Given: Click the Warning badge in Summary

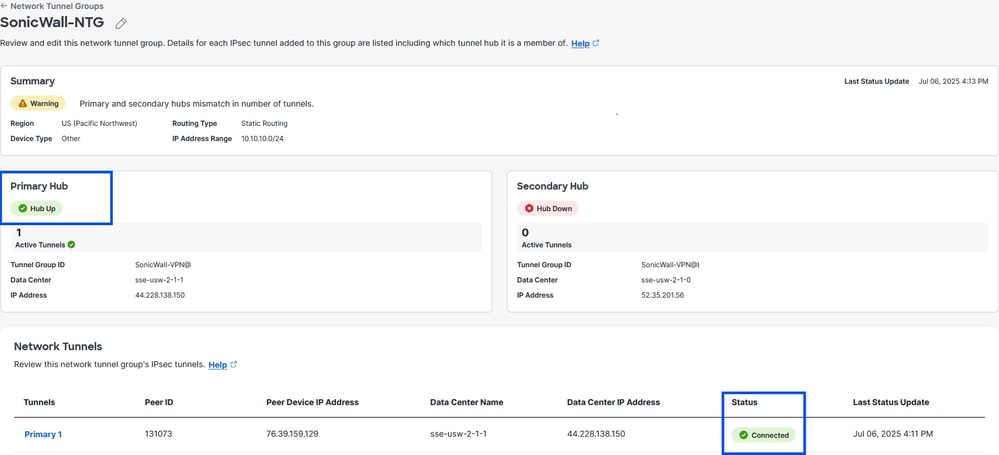Looking at the screenshot, I should pos(38,103).
